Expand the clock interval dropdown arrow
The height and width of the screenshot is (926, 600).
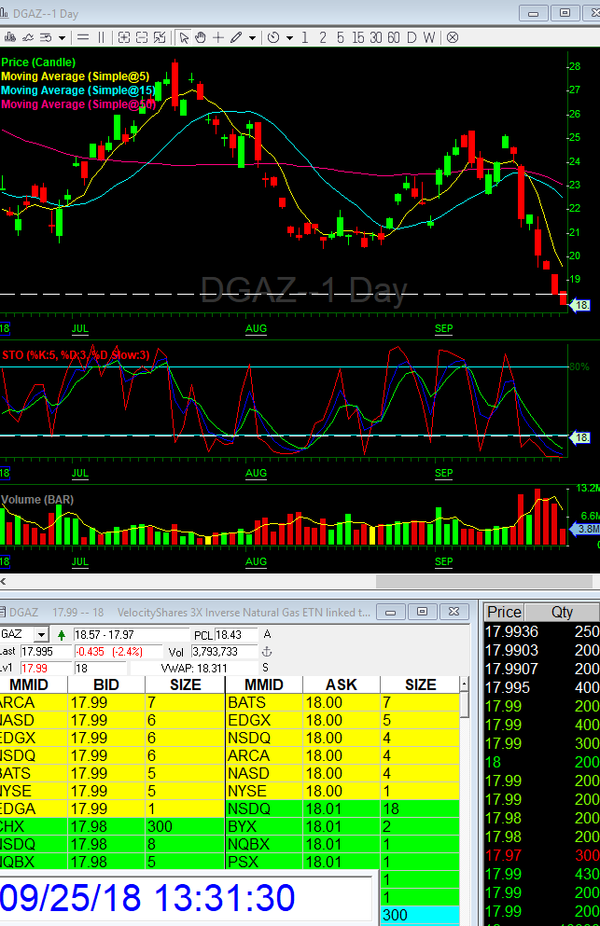(289, 37)
